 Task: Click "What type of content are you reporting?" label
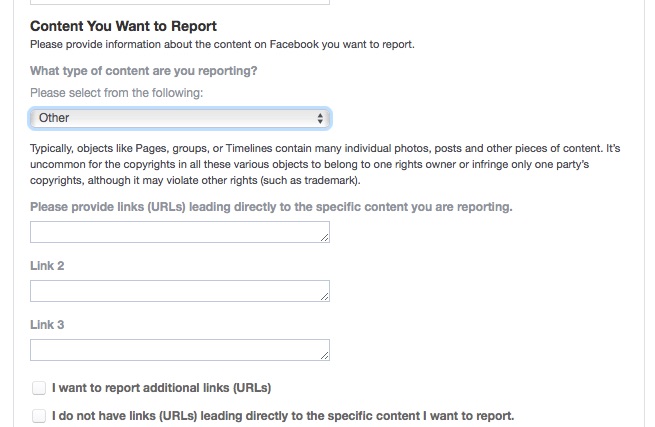coord(144,70)
